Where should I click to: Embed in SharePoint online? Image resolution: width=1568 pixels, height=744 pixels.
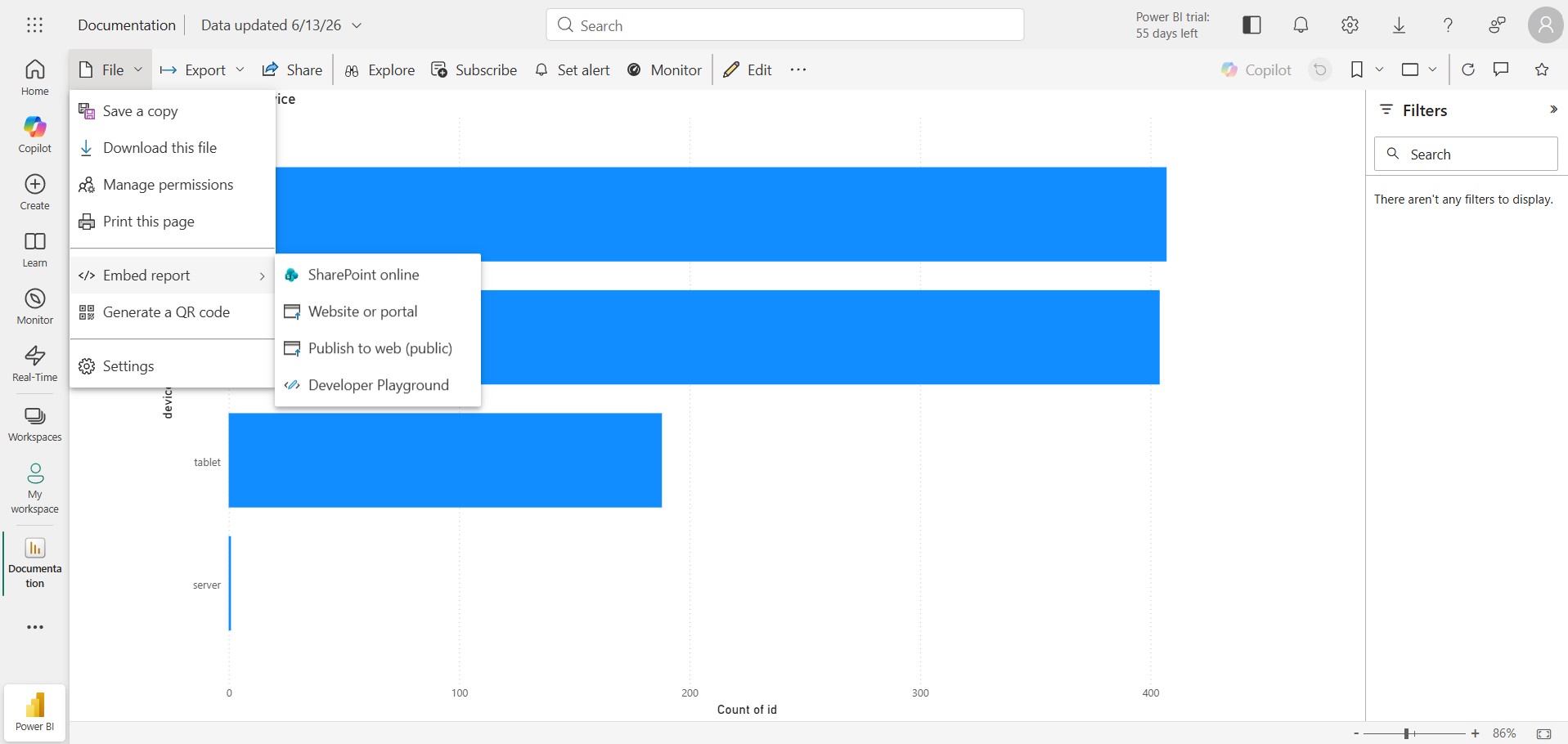(378, 275)
